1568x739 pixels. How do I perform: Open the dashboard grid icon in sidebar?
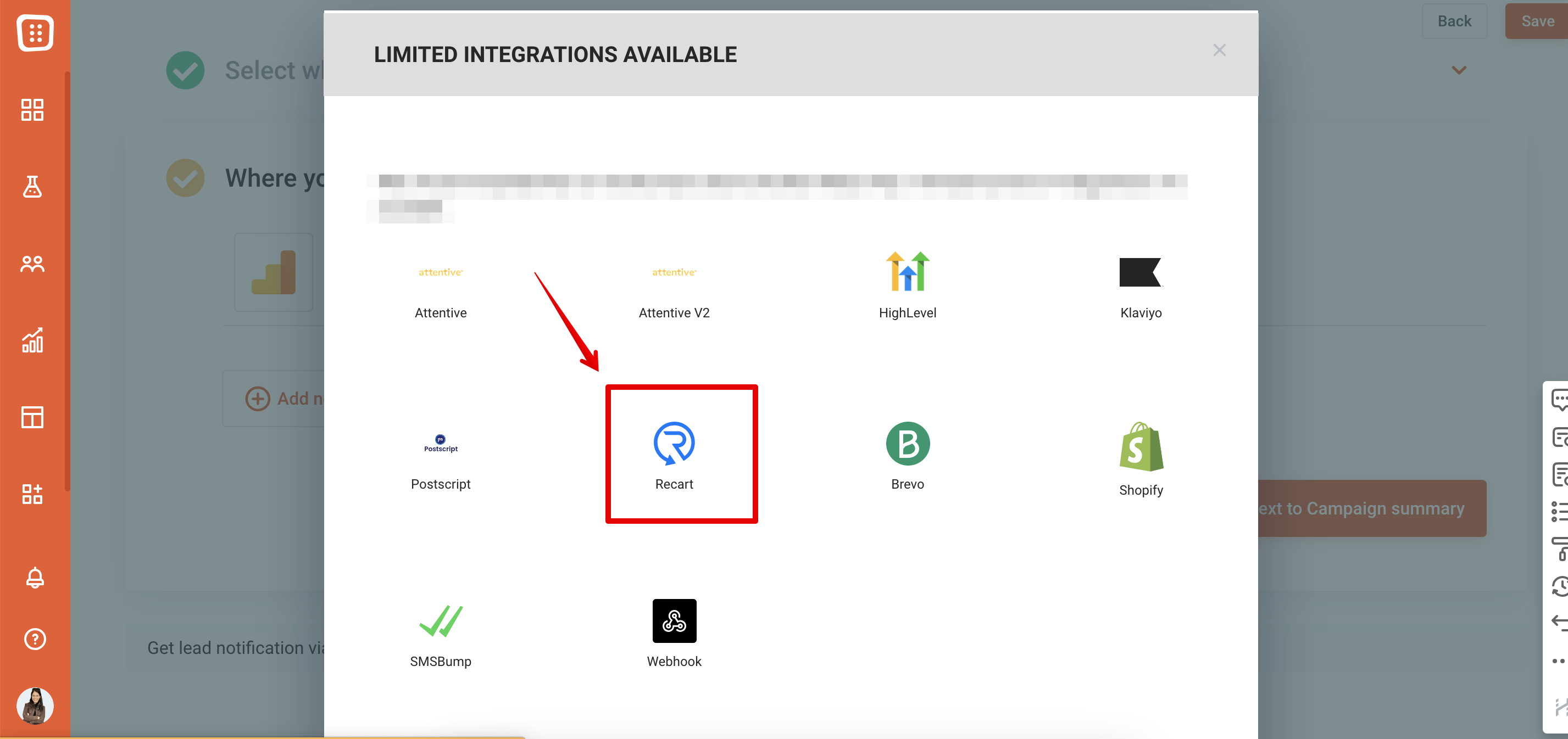(32, 109)
